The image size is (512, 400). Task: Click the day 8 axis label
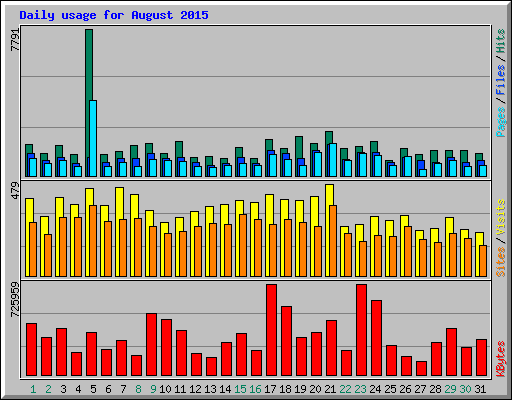click(138, 389)
